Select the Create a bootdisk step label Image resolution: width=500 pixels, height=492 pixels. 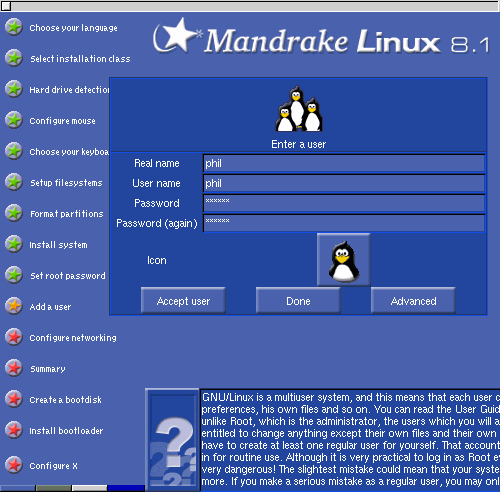(66, 400)
